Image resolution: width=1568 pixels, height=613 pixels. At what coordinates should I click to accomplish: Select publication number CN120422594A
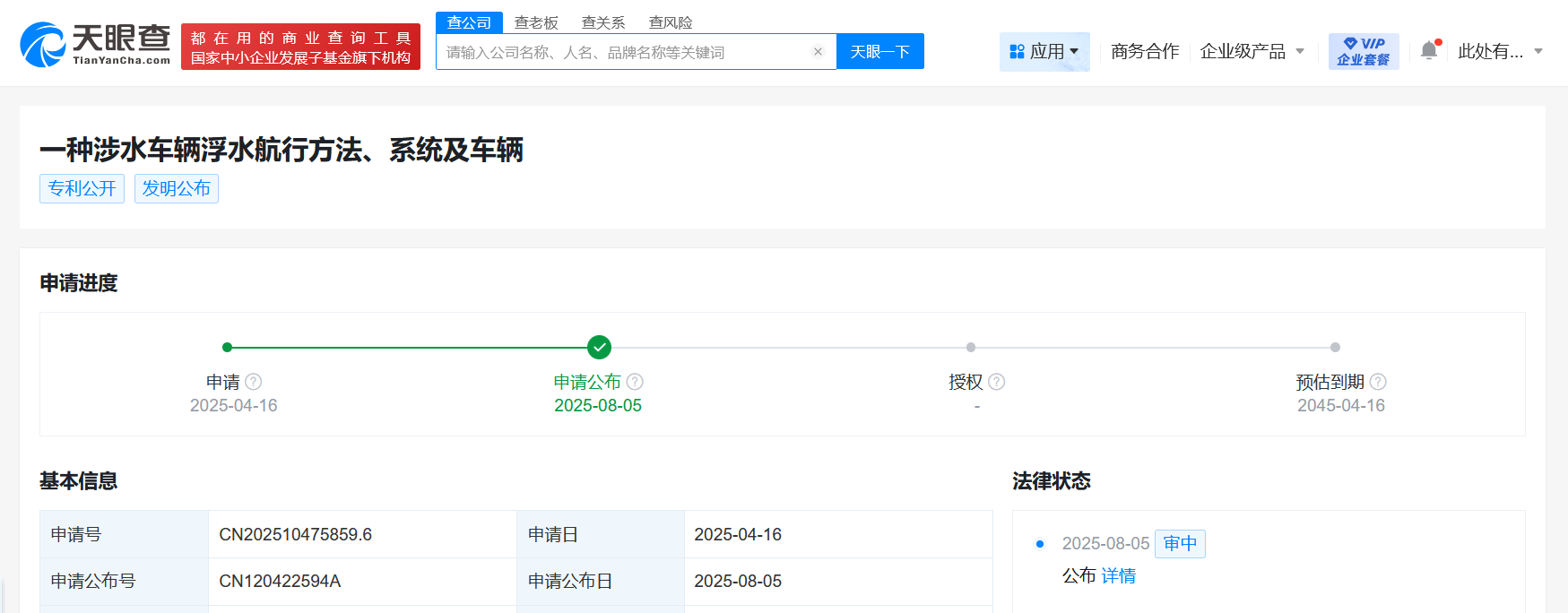pyautogui.click(x=280, y=581)
